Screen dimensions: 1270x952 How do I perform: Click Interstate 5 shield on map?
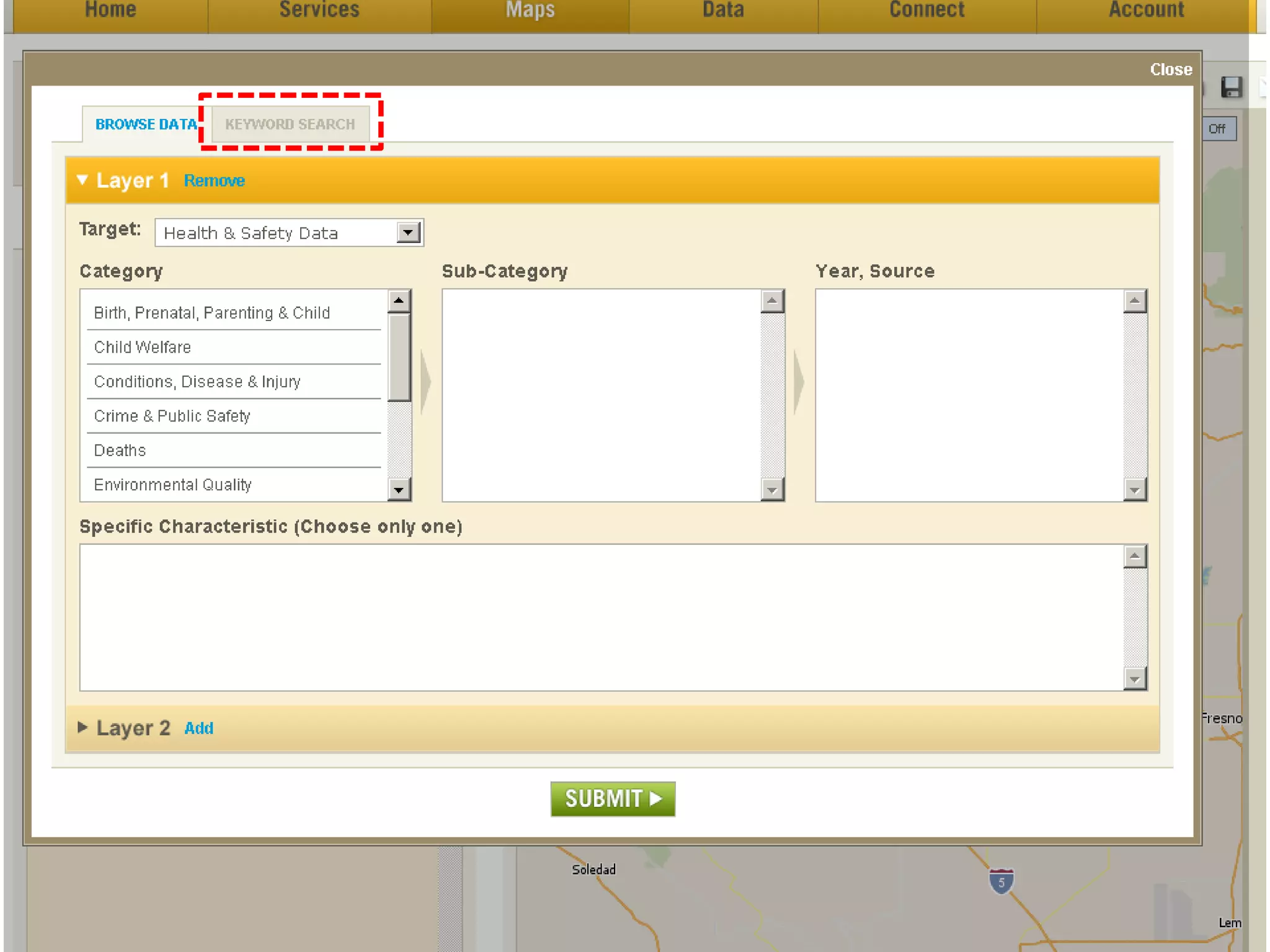tap(1001, 881)
